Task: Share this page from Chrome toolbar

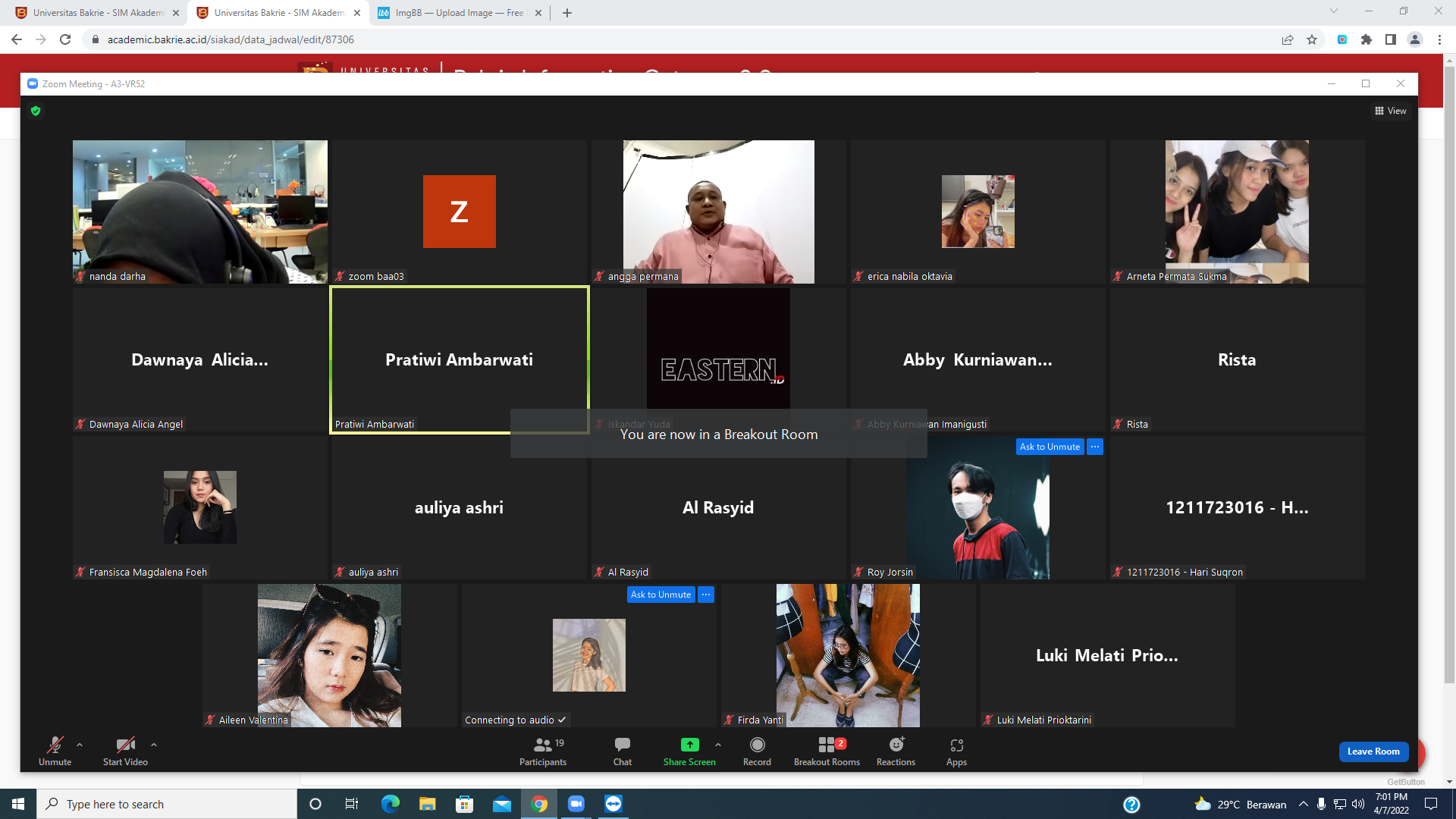Action: [1288, 39]
